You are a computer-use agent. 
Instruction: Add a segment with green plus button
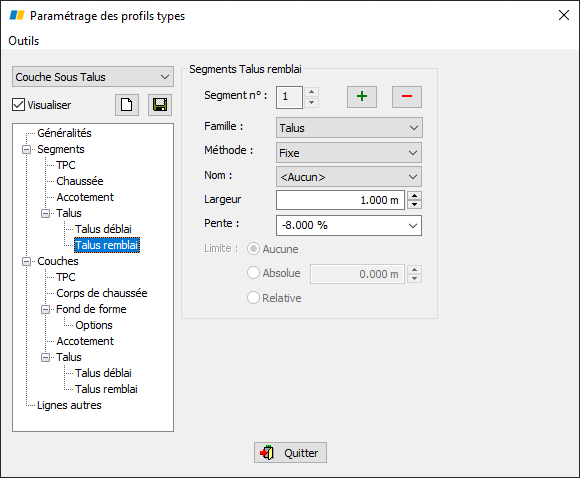click(x=362, y=97)
